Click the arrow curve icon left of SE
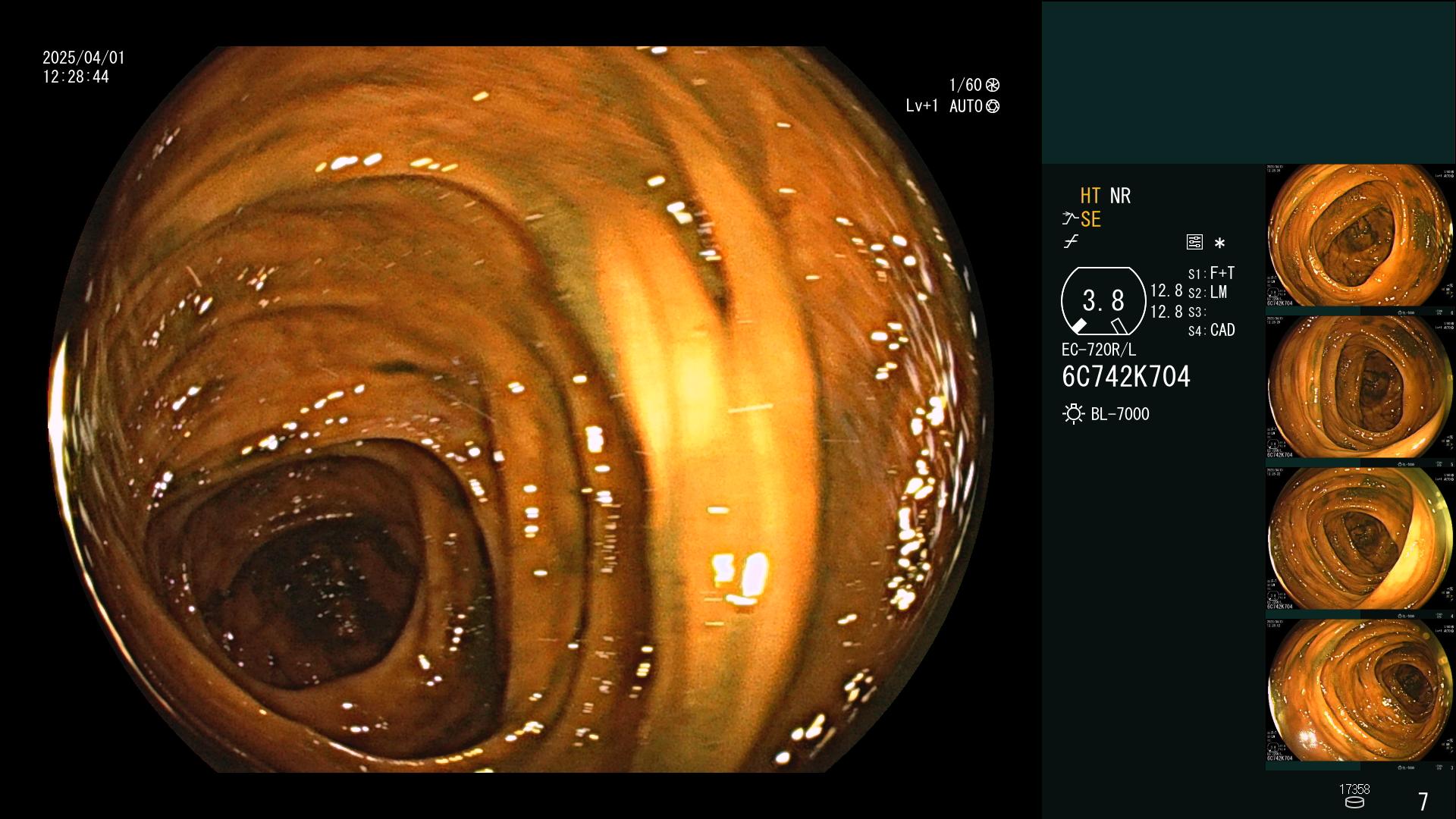 click(x=1070, y=218)
